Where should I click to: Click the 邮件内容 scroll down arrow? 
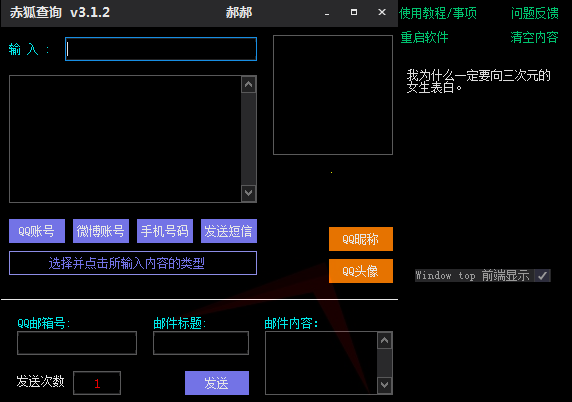(x=384, y=385)
